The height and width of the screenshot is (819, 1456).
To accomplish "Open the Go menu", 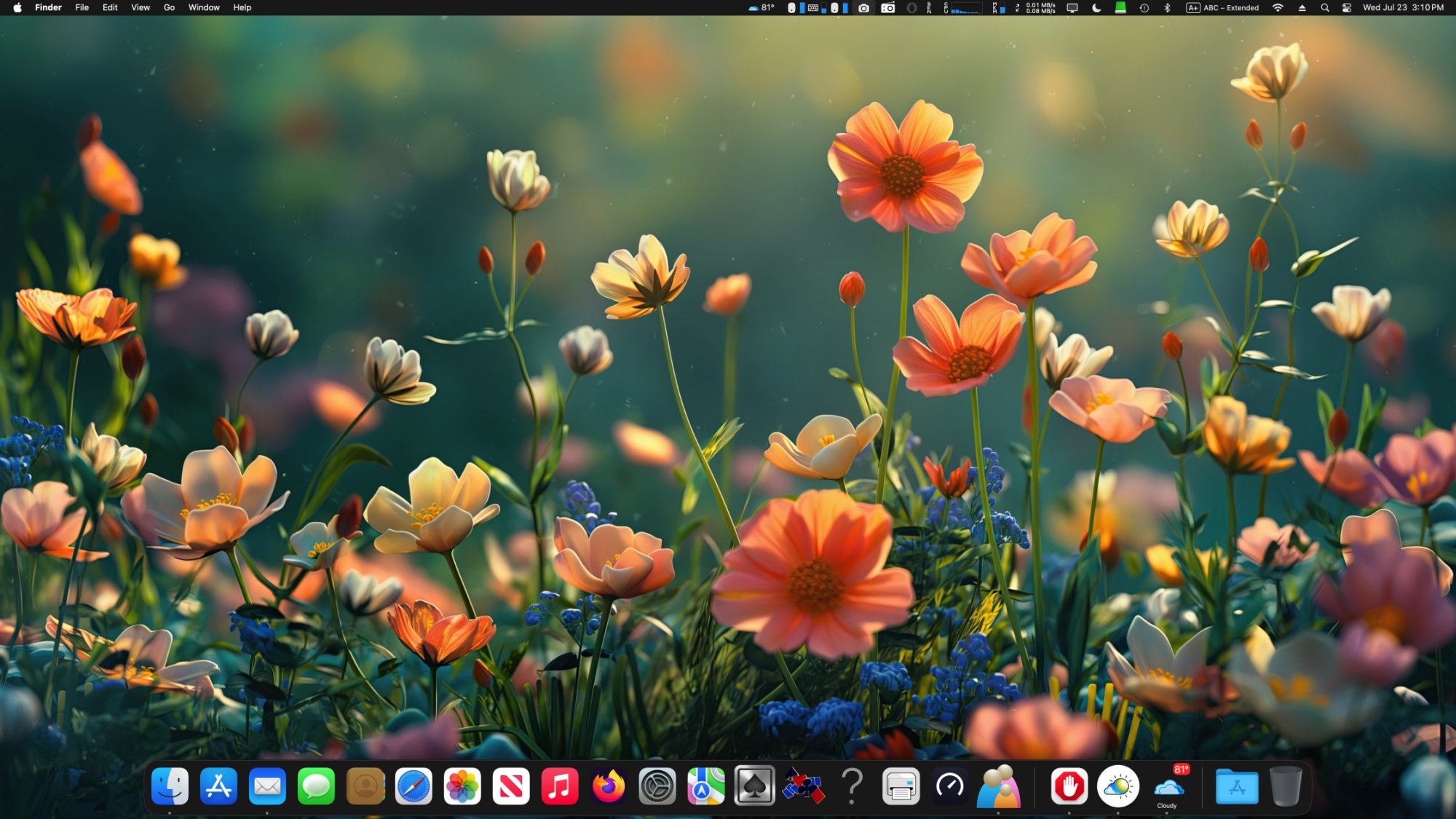I will (169, 7).
